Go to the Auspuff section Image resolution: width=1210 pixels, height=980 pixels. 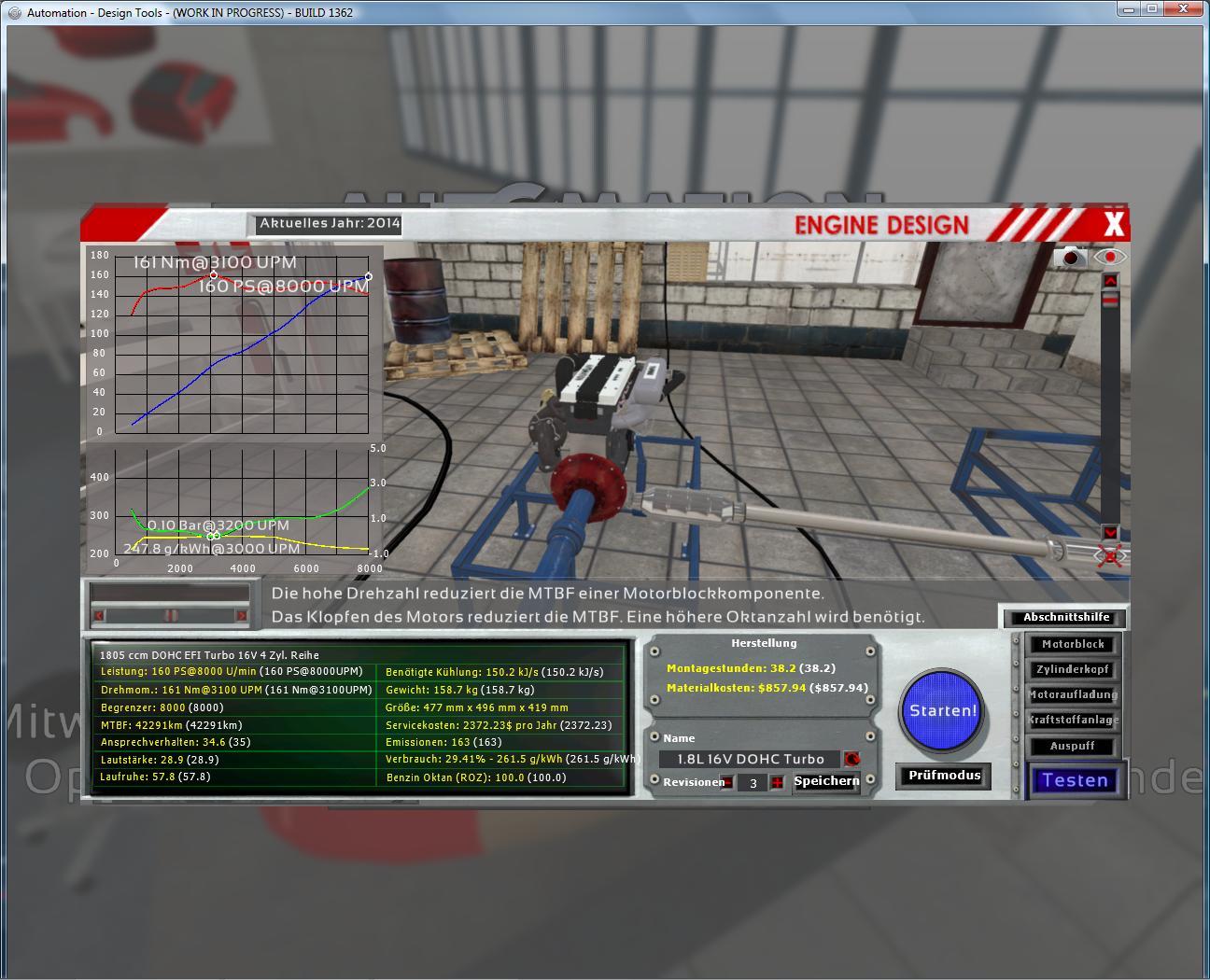click(1073, 746)
